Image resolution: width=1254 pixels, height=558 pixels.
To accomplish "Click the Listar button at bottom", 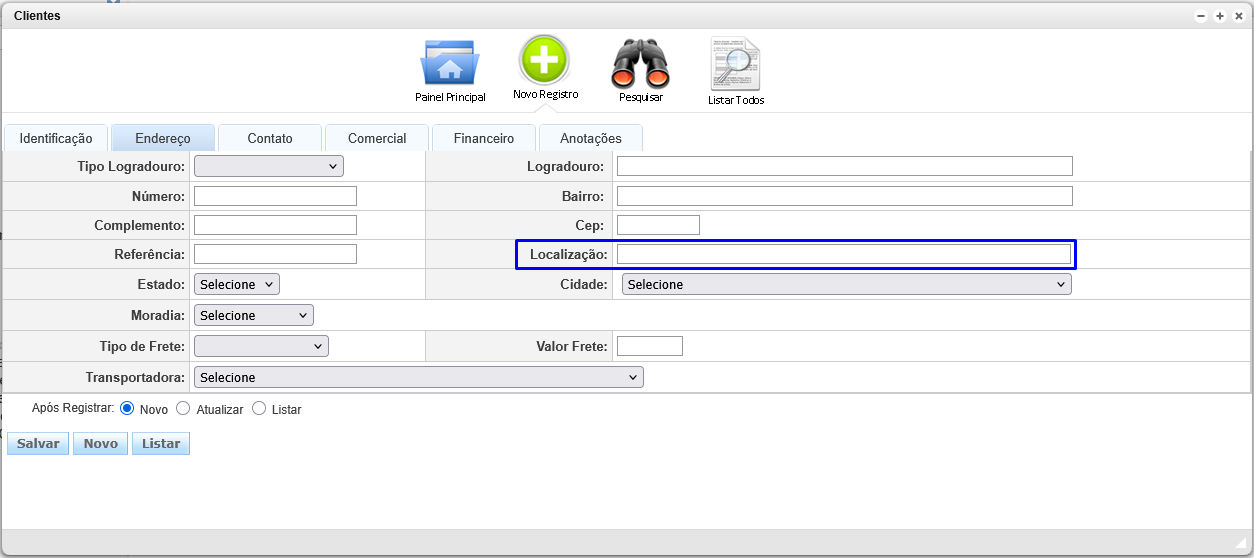I will coord(161,443).
